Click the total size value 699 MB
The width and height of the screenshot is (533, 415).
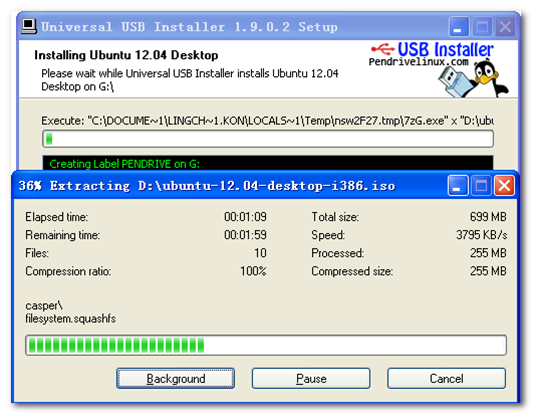pos(488,217)
